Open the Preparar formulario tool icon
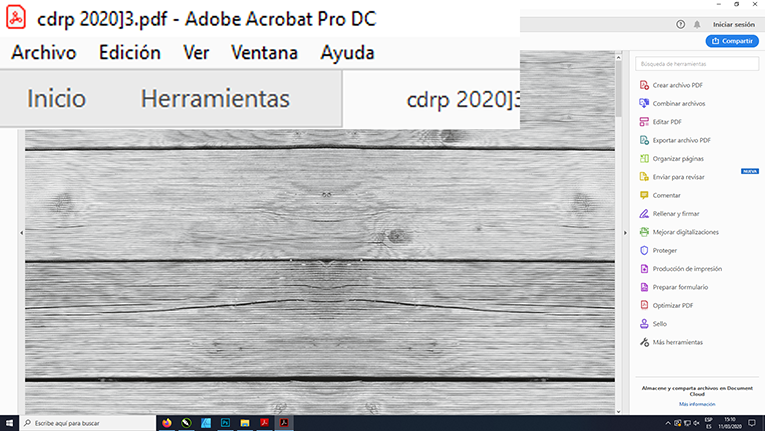This screenshot has width=765, height=431. point(644,287)
